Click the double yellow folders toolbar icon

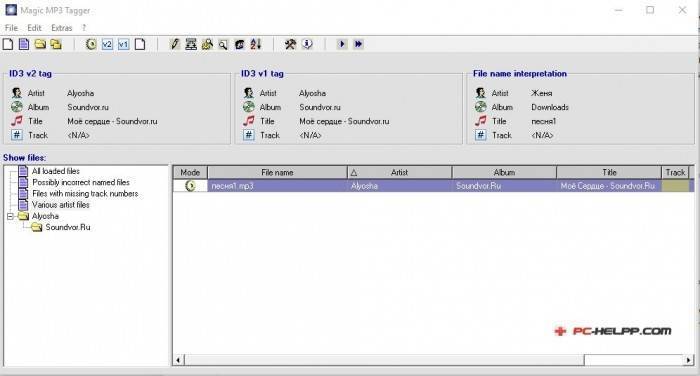coord(56,44)
